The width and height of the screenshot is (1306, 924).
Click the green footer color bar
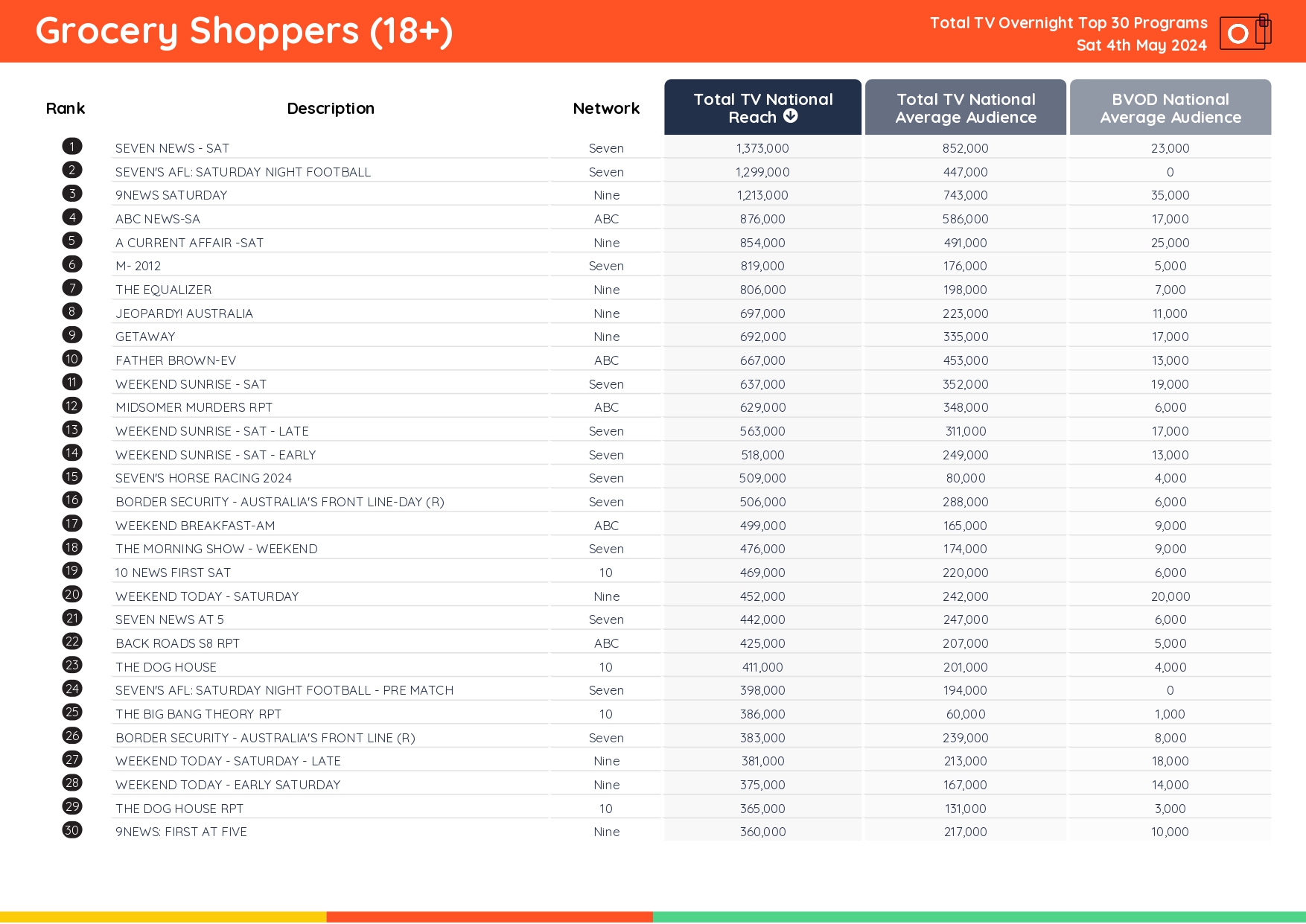[x=979, y=917]
